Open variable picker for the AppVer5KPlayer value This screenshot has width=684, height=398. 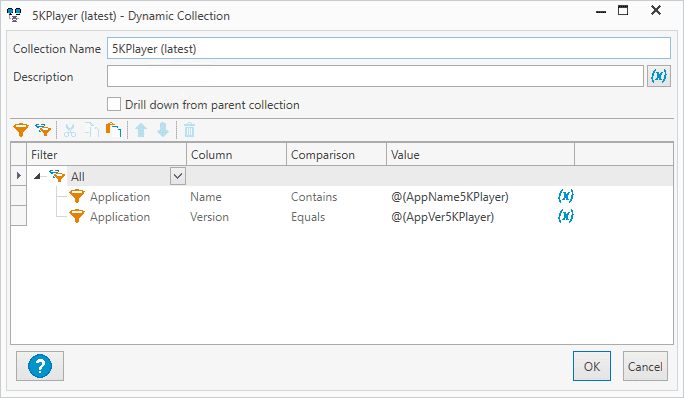[x=565, y=216]
